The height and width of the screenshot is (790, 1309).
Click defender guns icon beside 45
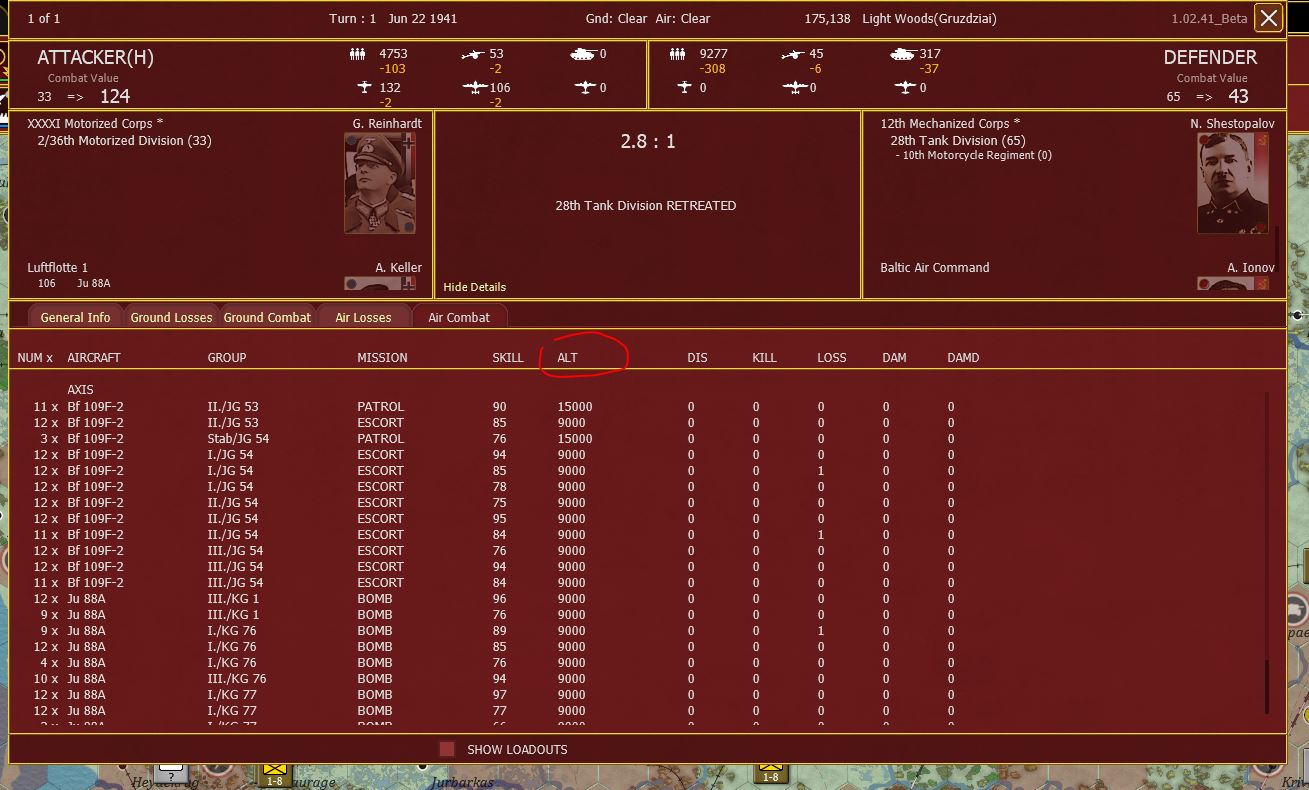coord(793,54)
